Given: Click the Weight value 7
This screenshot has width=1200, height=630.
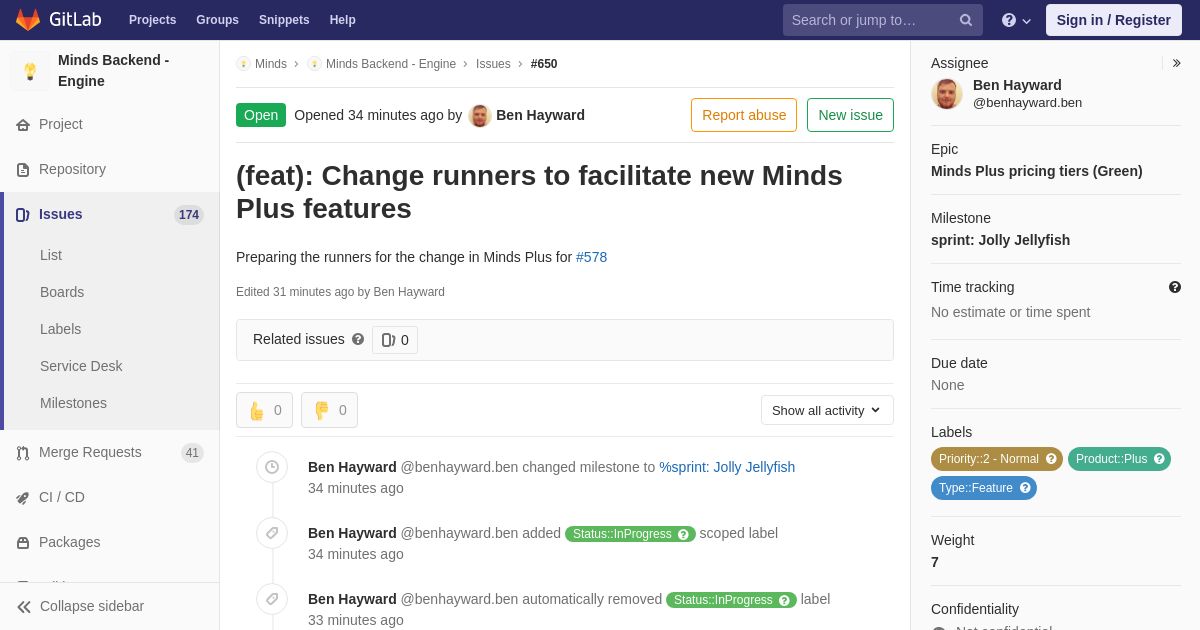Looking at the screenshot, I should [935, 562].
